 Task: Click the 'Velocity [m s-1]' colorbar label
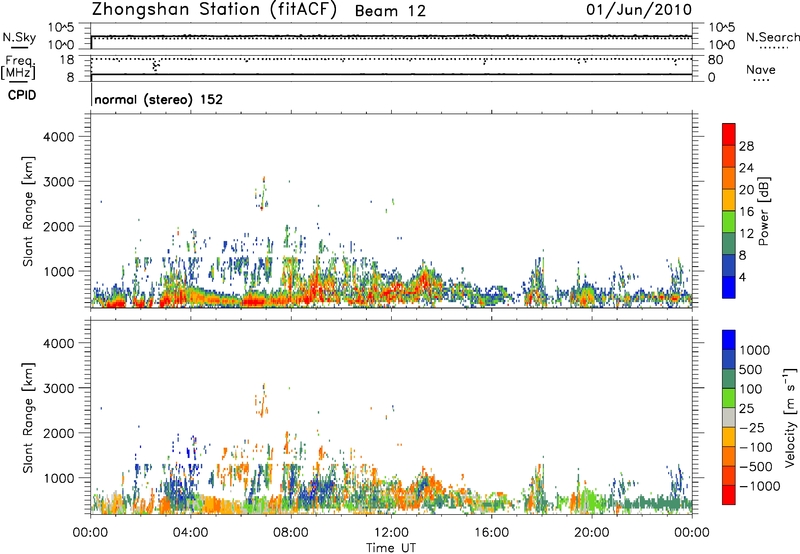pyautogui.click(x=790, y=417)
